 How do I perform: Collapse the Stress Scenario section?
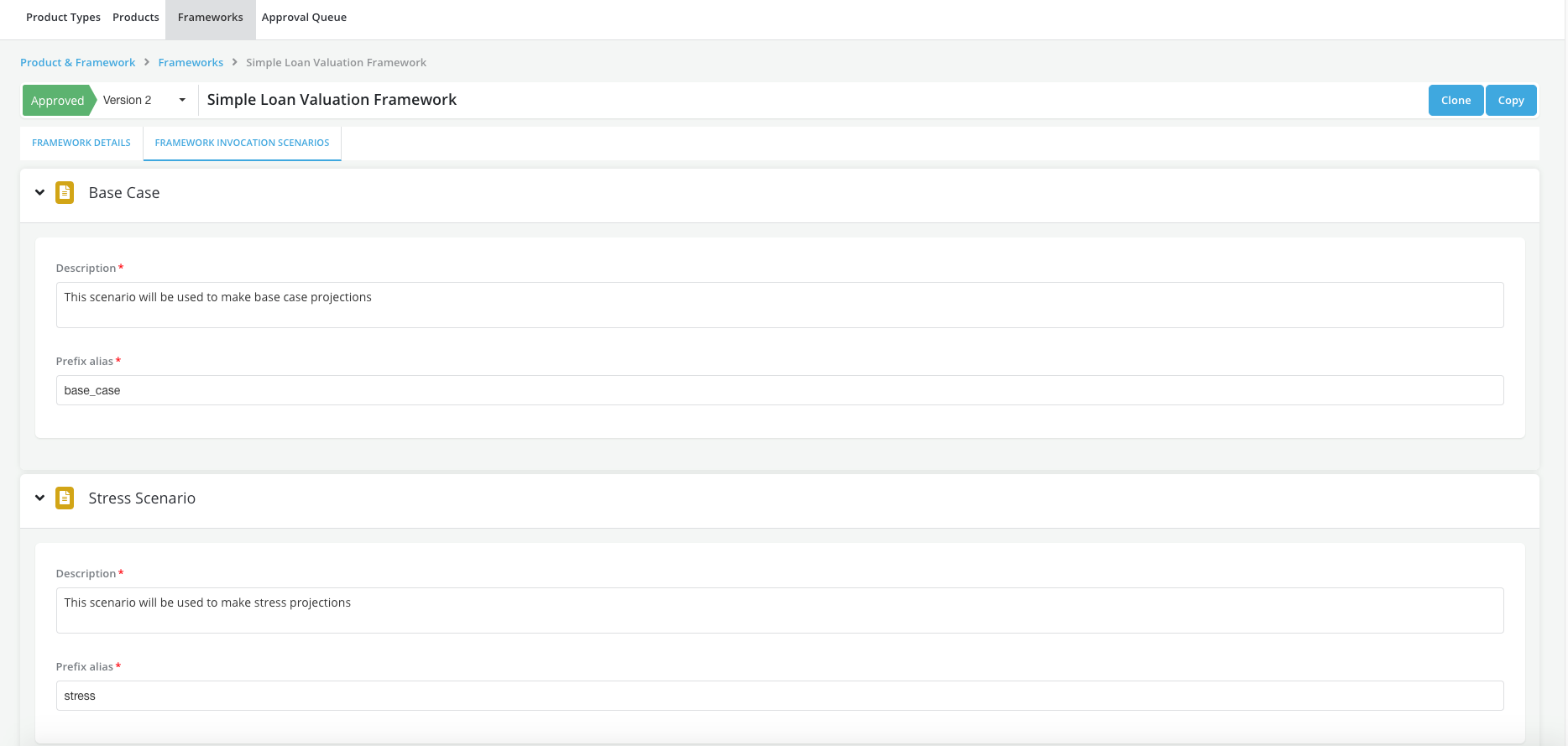(x=39, y=498)
